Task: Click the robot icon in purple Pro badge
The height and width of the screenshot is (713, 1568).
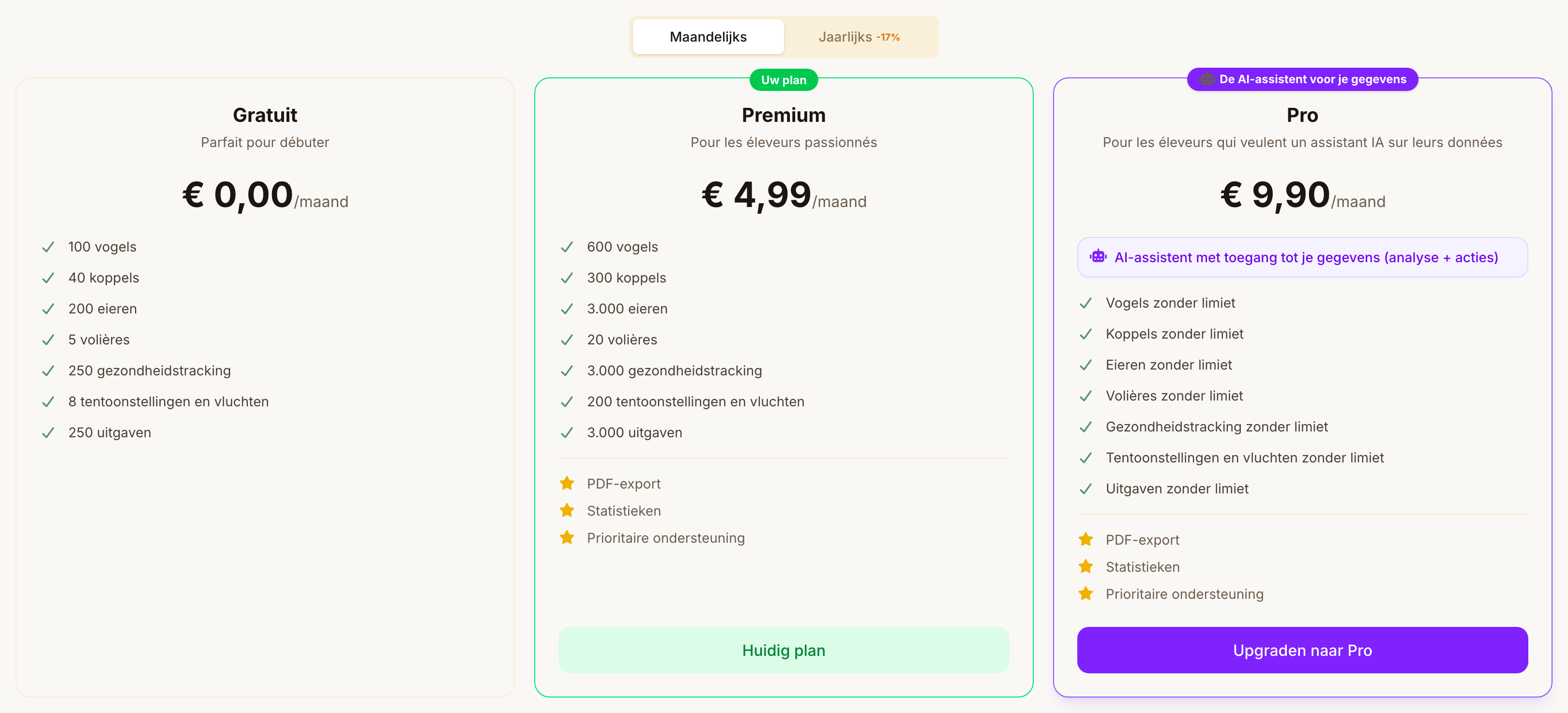Action: tap(1206, 79)
